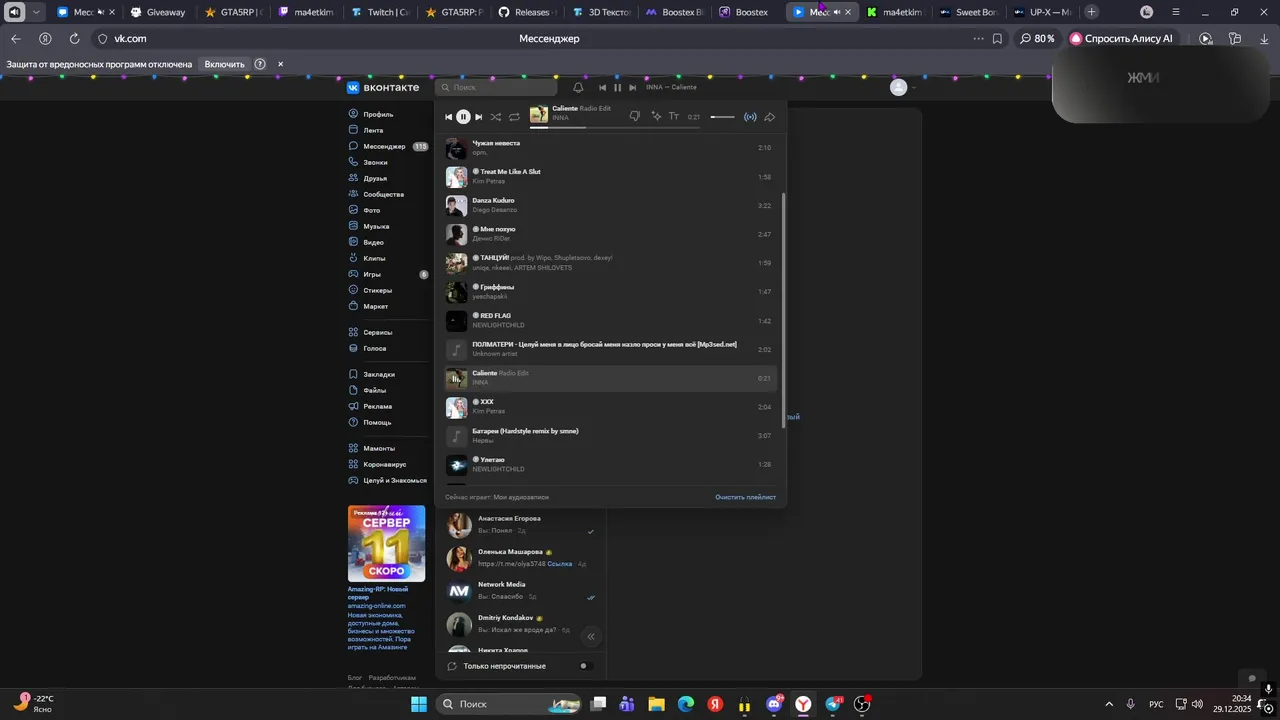
Task: Show hidden tray icons chevron
Action: point(1108,704)
